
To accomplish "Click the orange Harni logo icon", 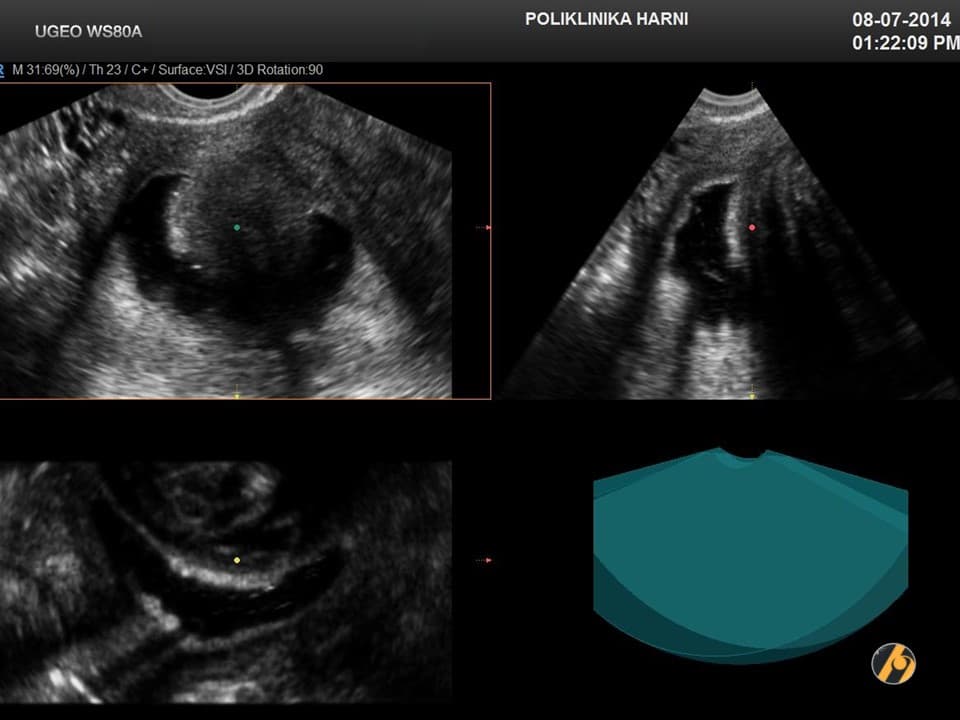I will pos(893,662).
